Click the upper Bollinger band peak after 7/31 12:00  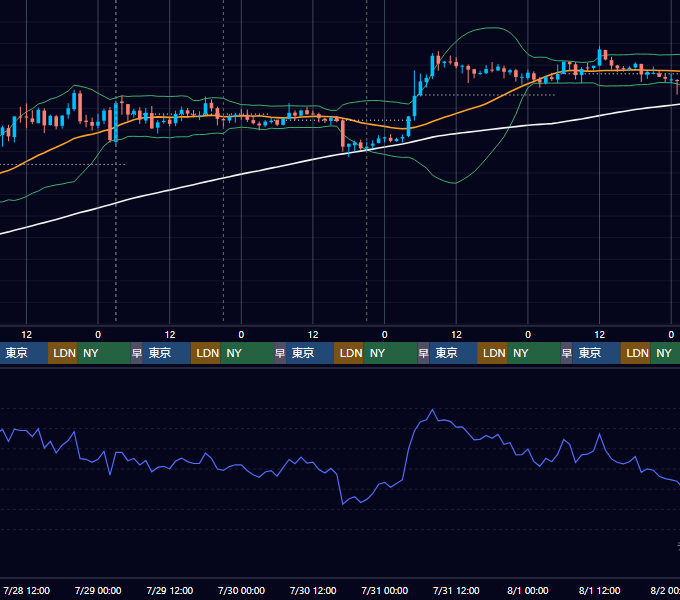[492, 28]
